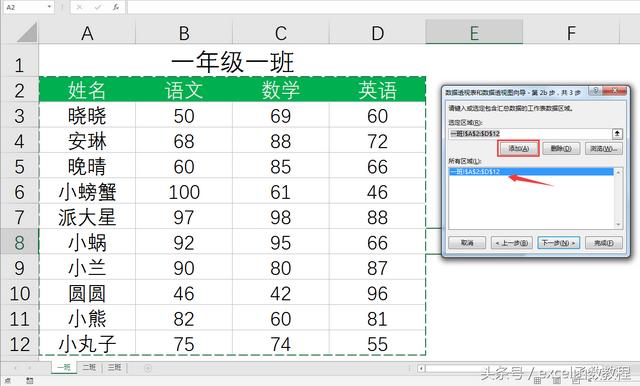Click the 添加(A) button
Image resolution: width=640 pixels, height=386 pixels.
[518, 149]
